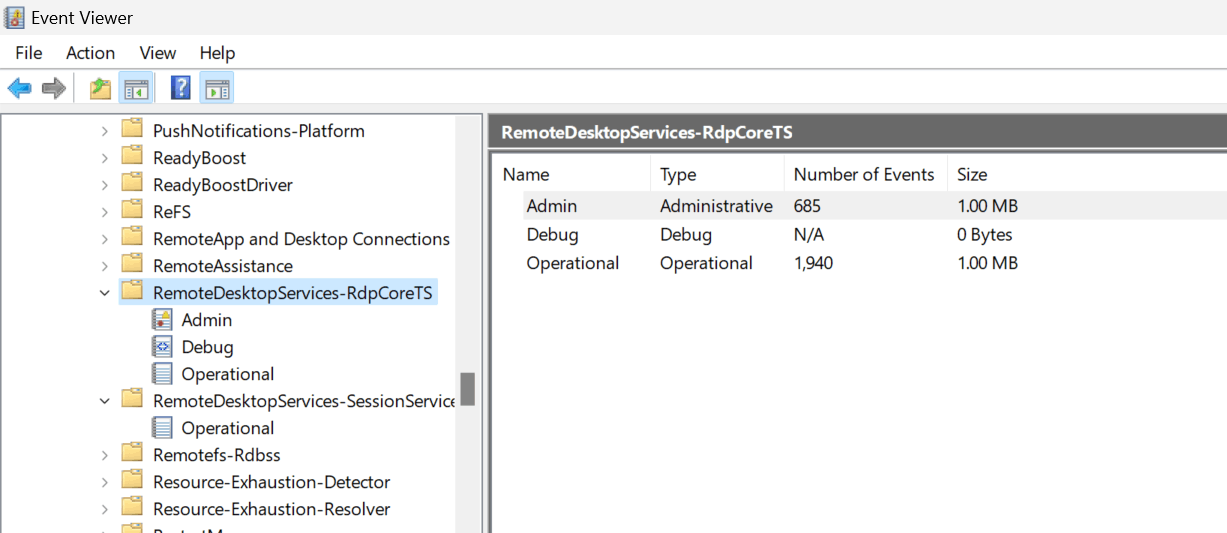Select the ReadyBoostDriver tree label
The width and height of the screenshot is (1227, 533).
223,185
